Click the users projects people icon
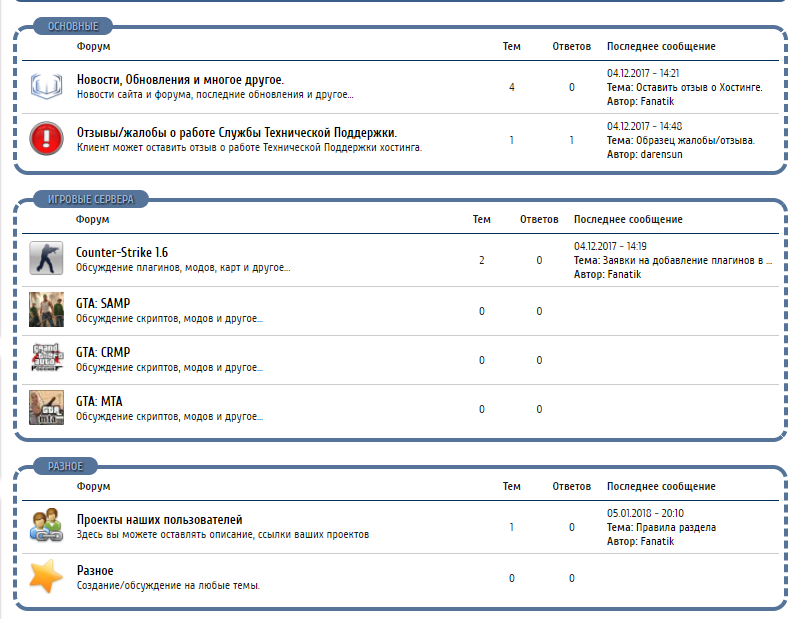The image size is (798, 619). click(45, 525)
